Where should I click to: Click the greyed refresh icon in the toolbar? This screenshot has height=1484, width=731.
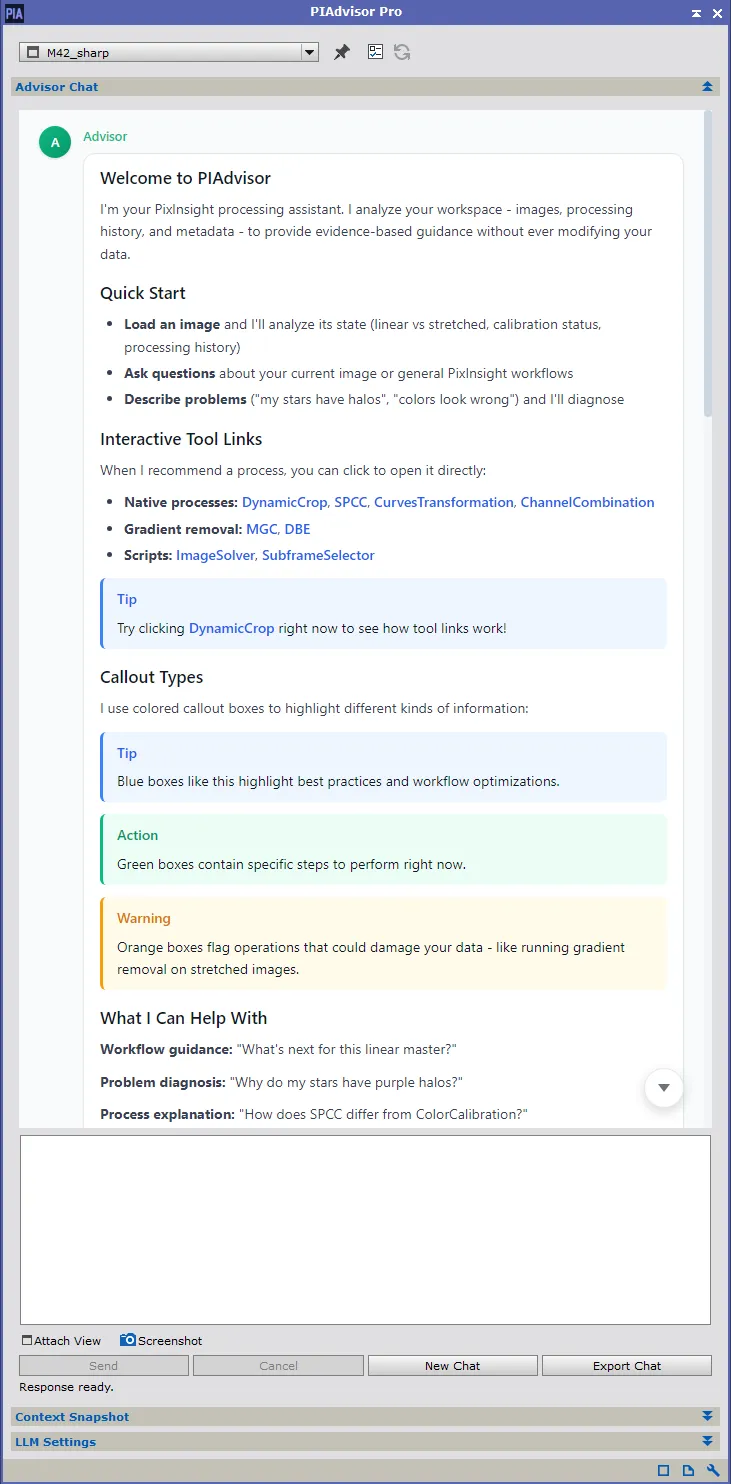coord(402,52)
